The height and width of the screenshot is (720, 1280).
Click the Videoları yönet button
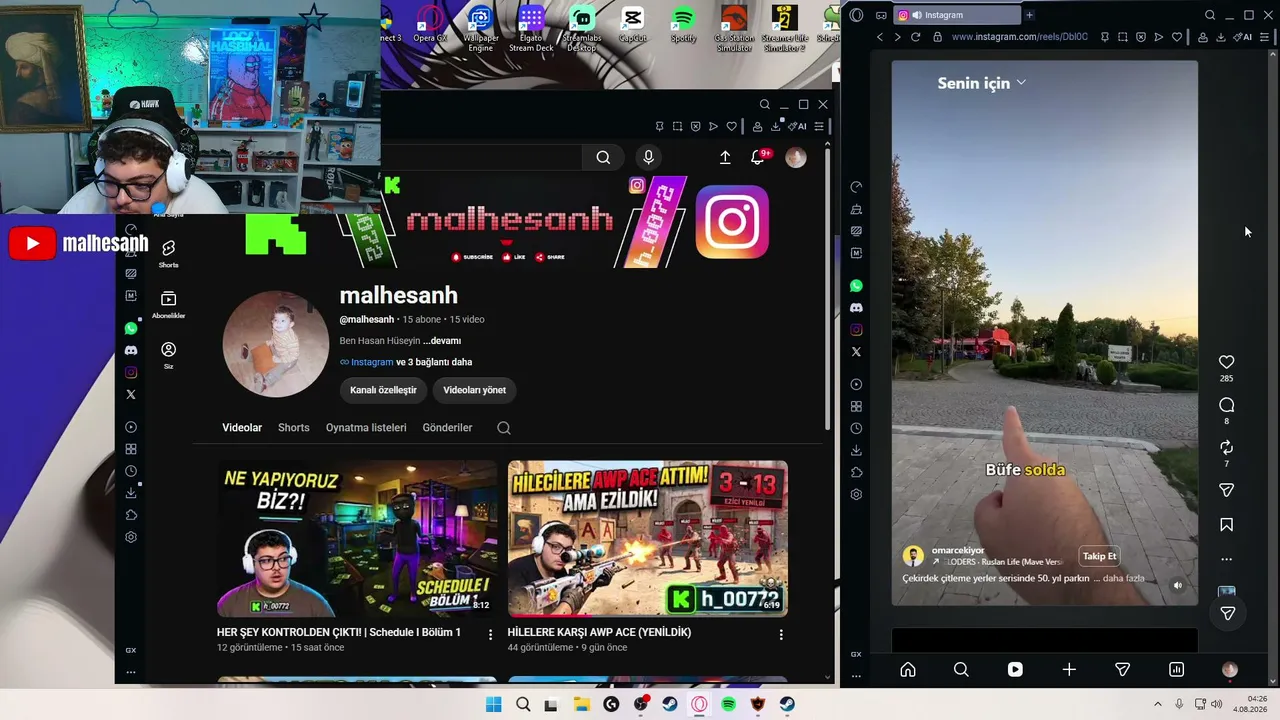tap(474, 390)
